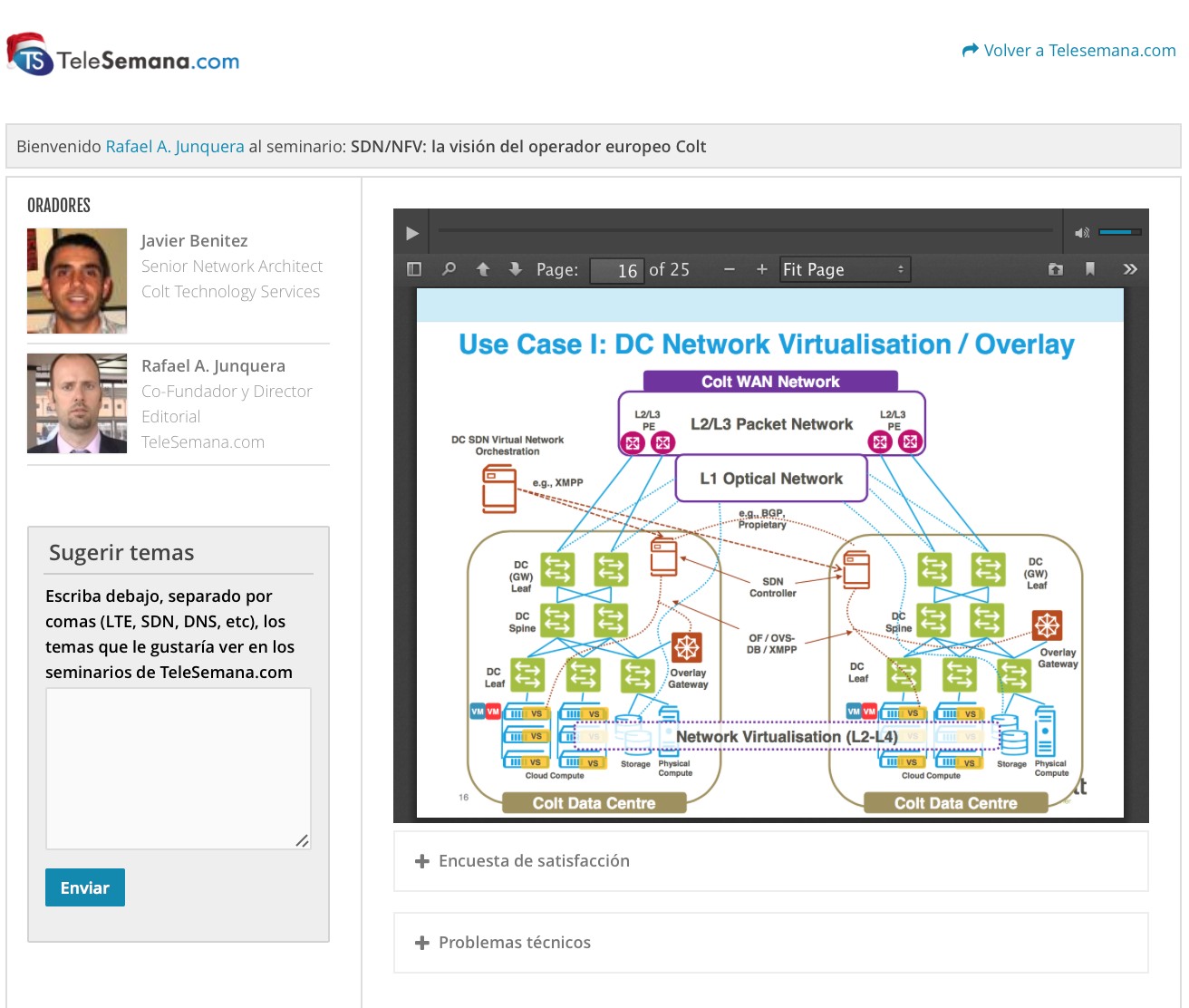Go to next page with the down arrow
The width and height of the screenshot is (1189, 1008).
[x=516, y=269]
